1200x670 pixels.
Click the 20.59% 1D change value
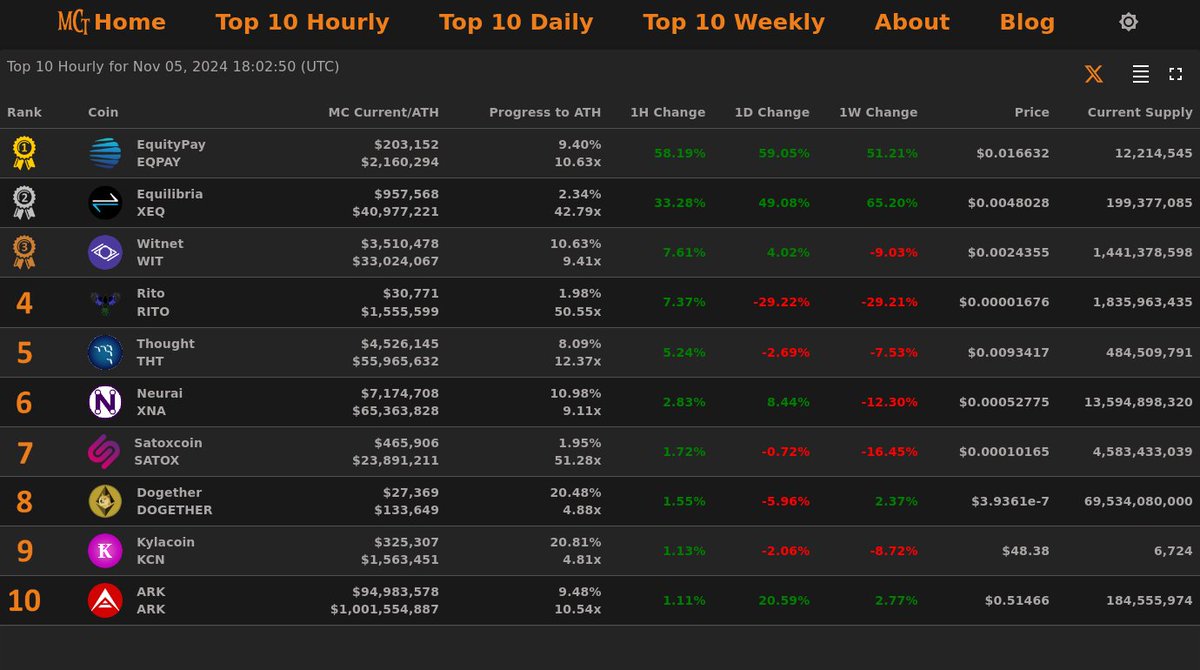tap(784, 601)
